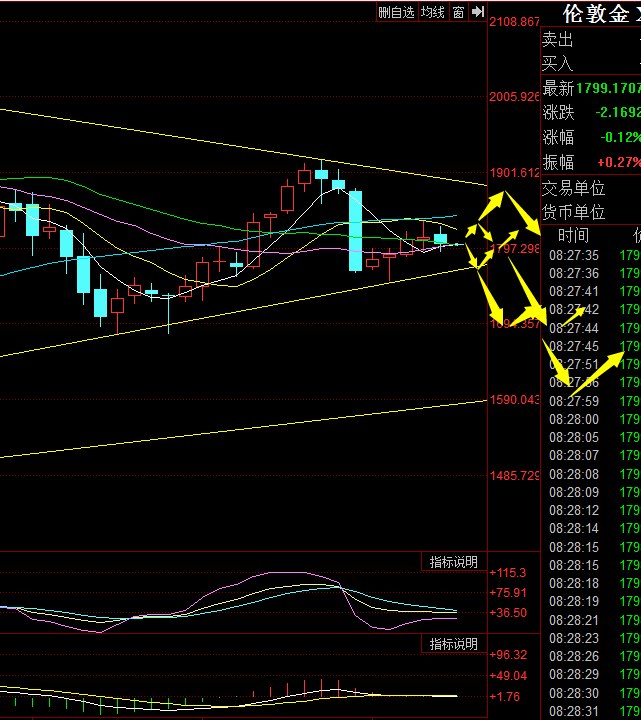Select the tick row 08:27:59
Image resolution: width=641 pixels, height=720 pixels.
[x=591, y=401]
